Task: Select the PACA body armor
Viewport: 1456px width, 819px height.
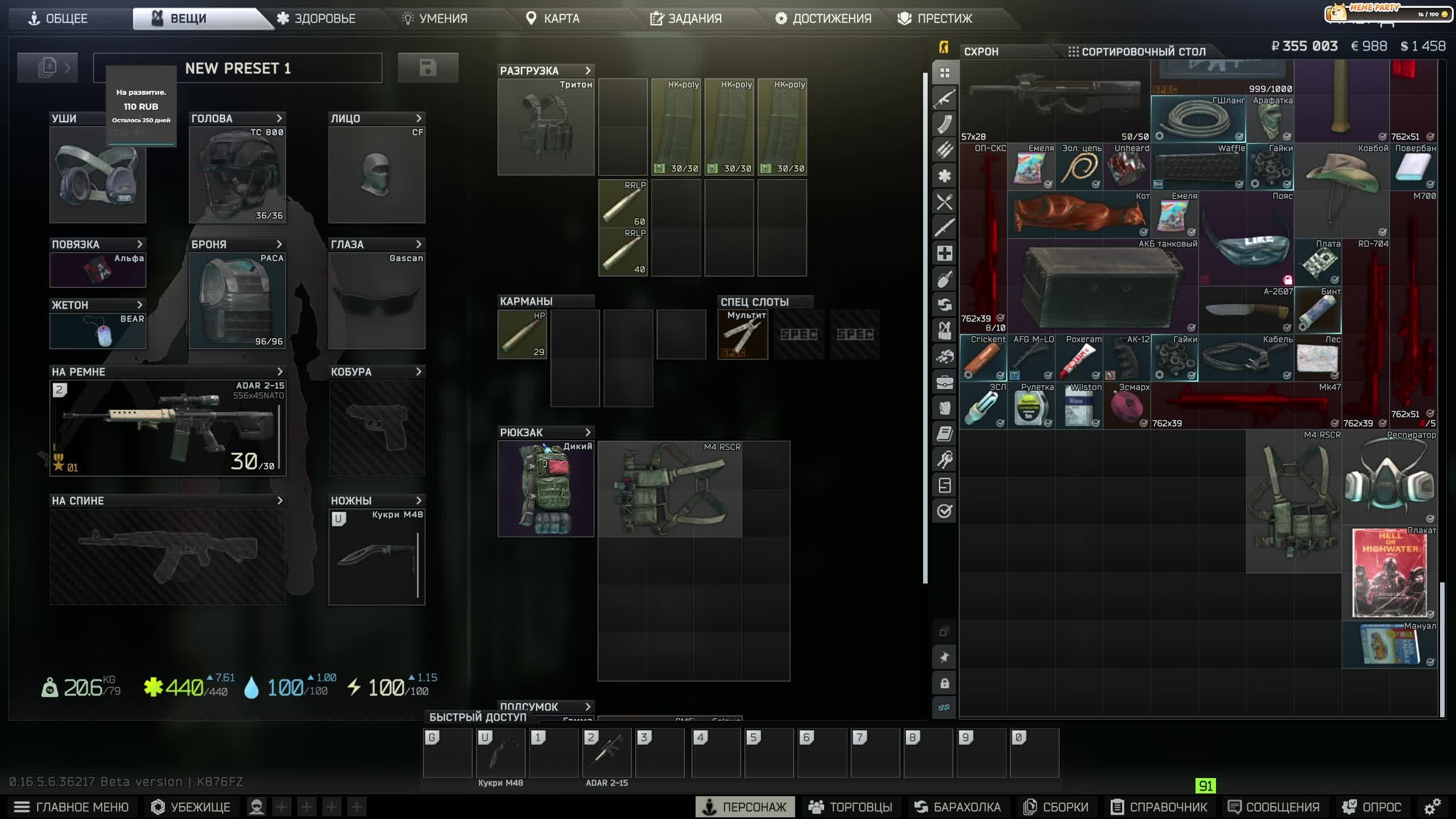Action: 237,300
